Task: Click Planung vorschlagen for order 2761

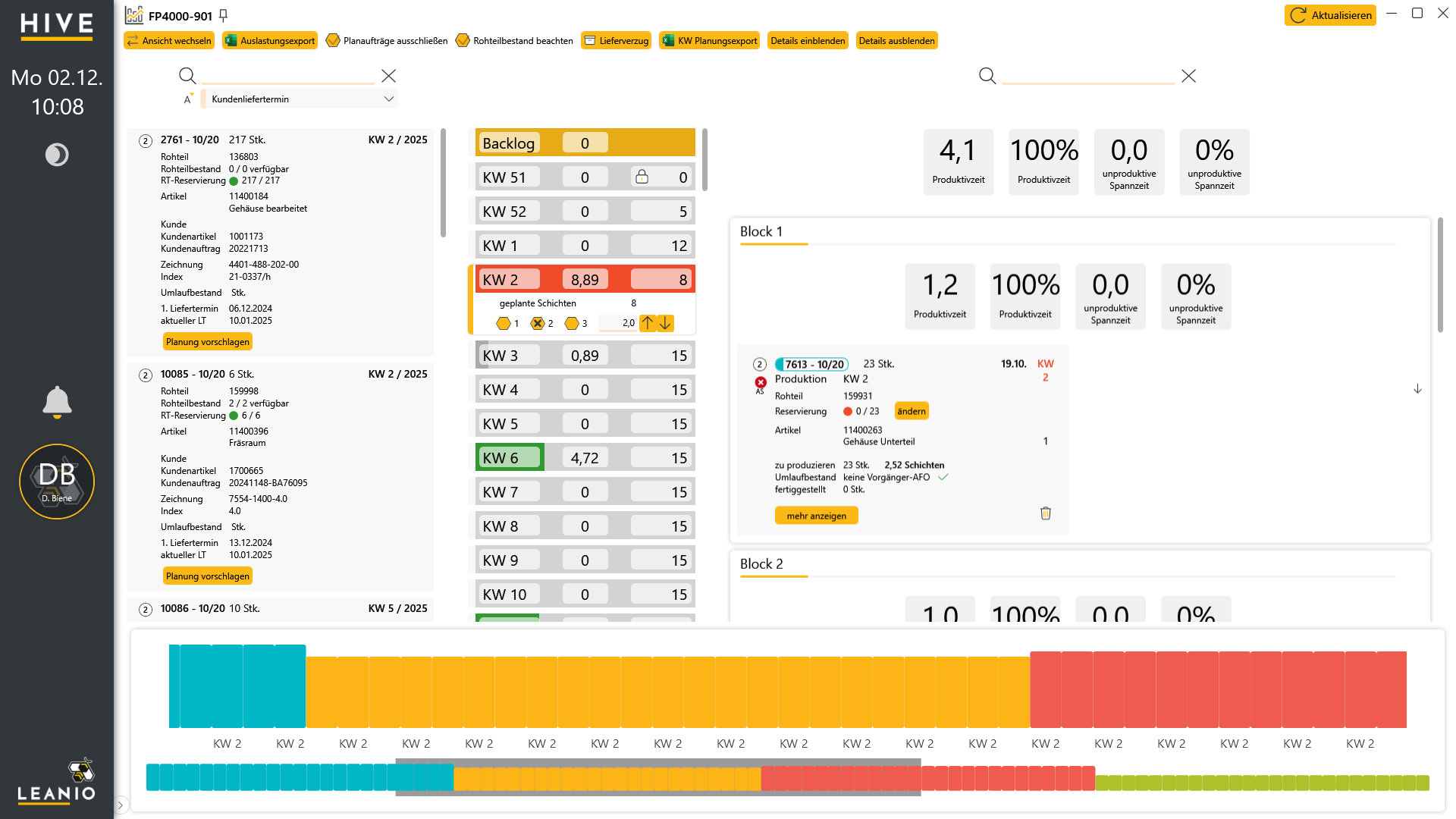Action: (x=208, y=342)
